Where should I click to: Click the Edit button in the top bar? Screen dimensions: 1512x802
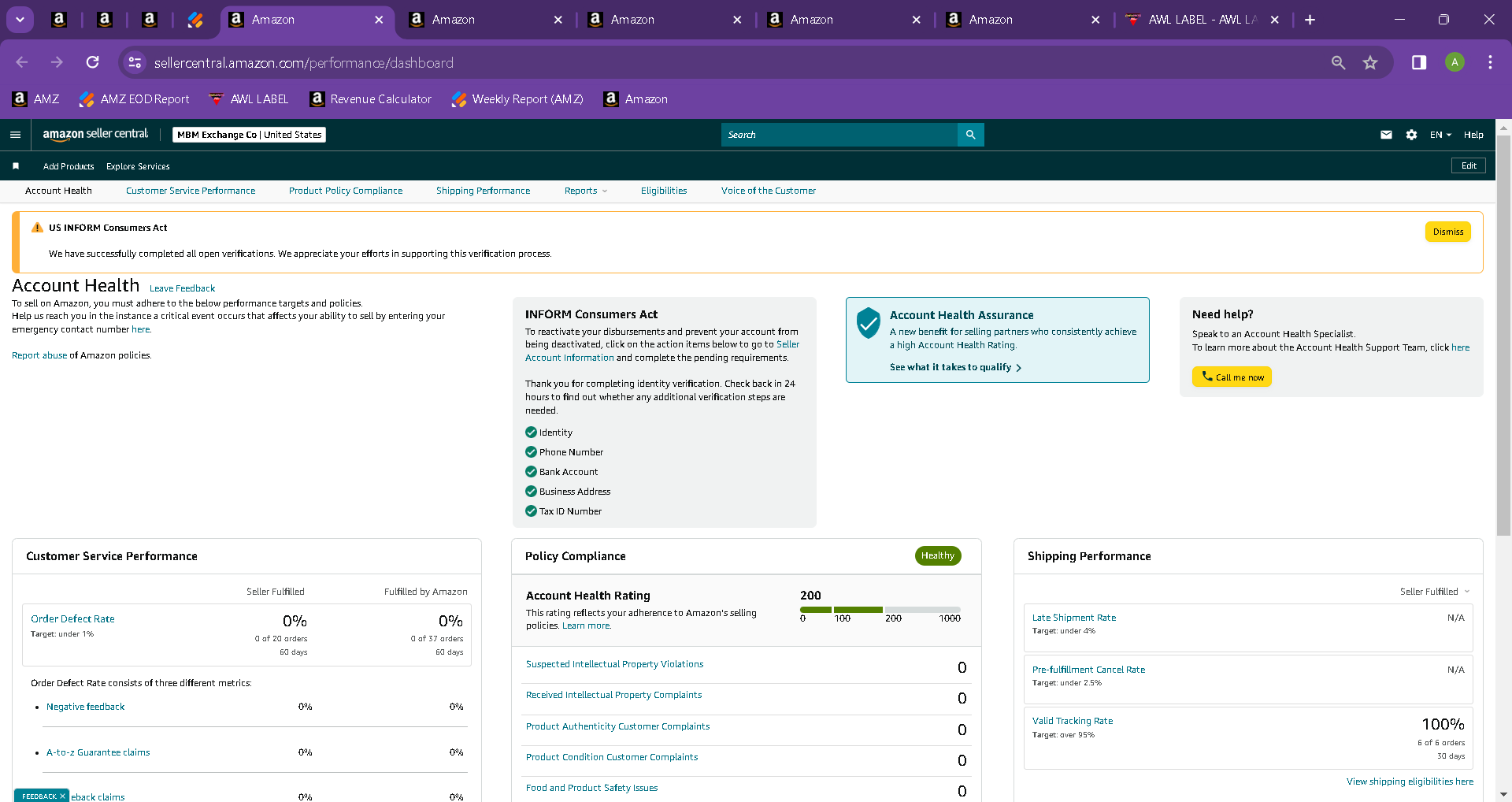click(x=1469, y=165)
